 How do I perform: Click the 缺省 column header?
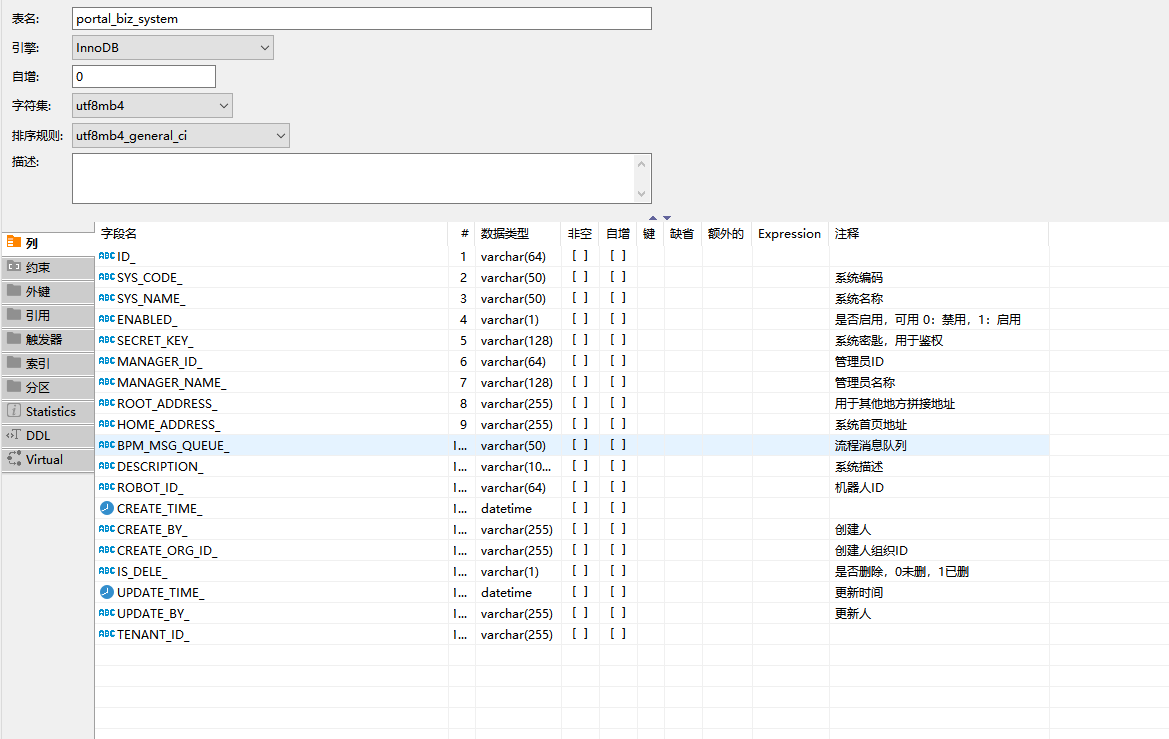pyautogui.click(x=682, y=233)
